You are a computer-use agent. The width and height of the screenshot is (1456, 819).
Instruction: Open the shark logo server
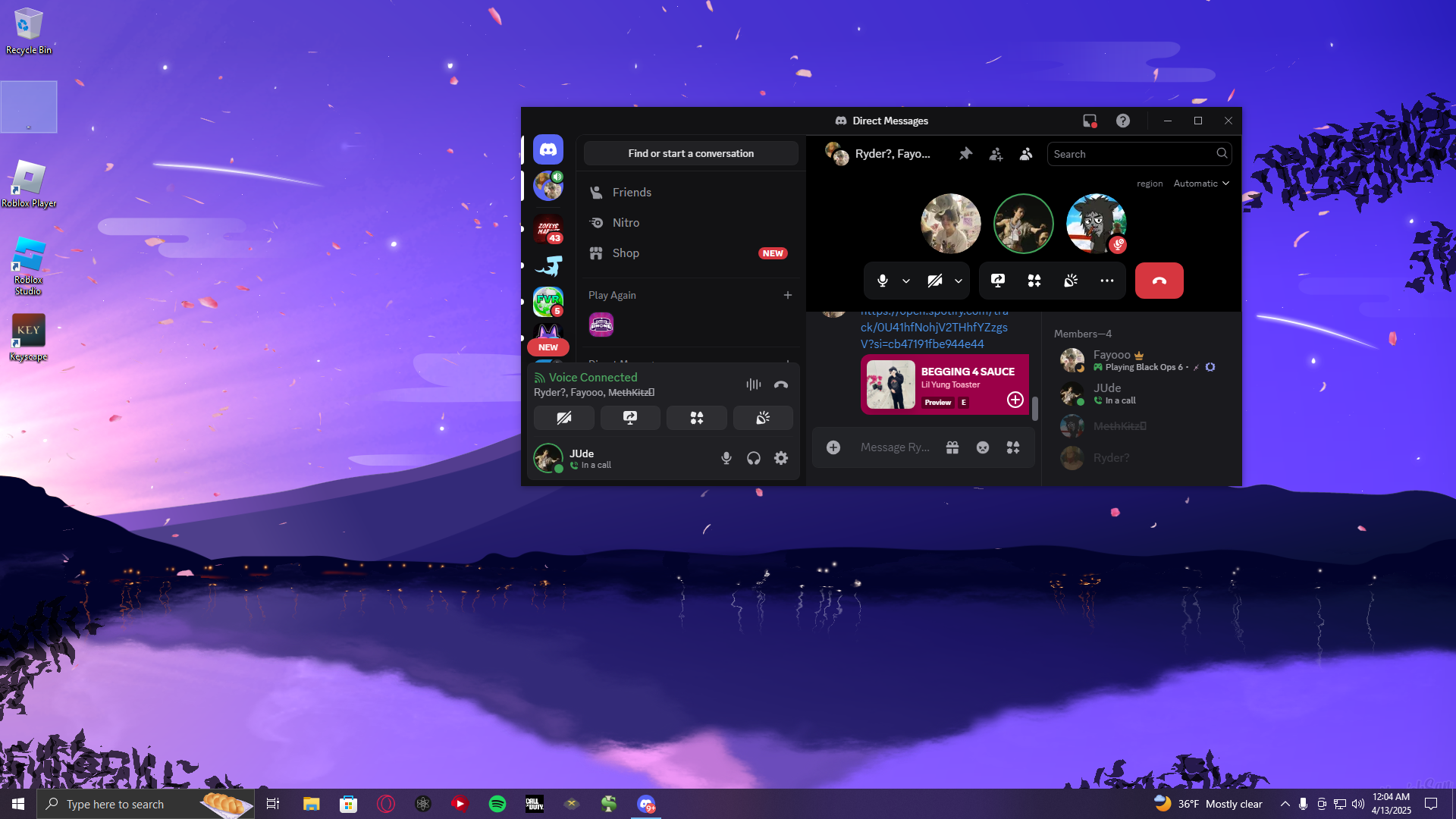coord(548,265)
